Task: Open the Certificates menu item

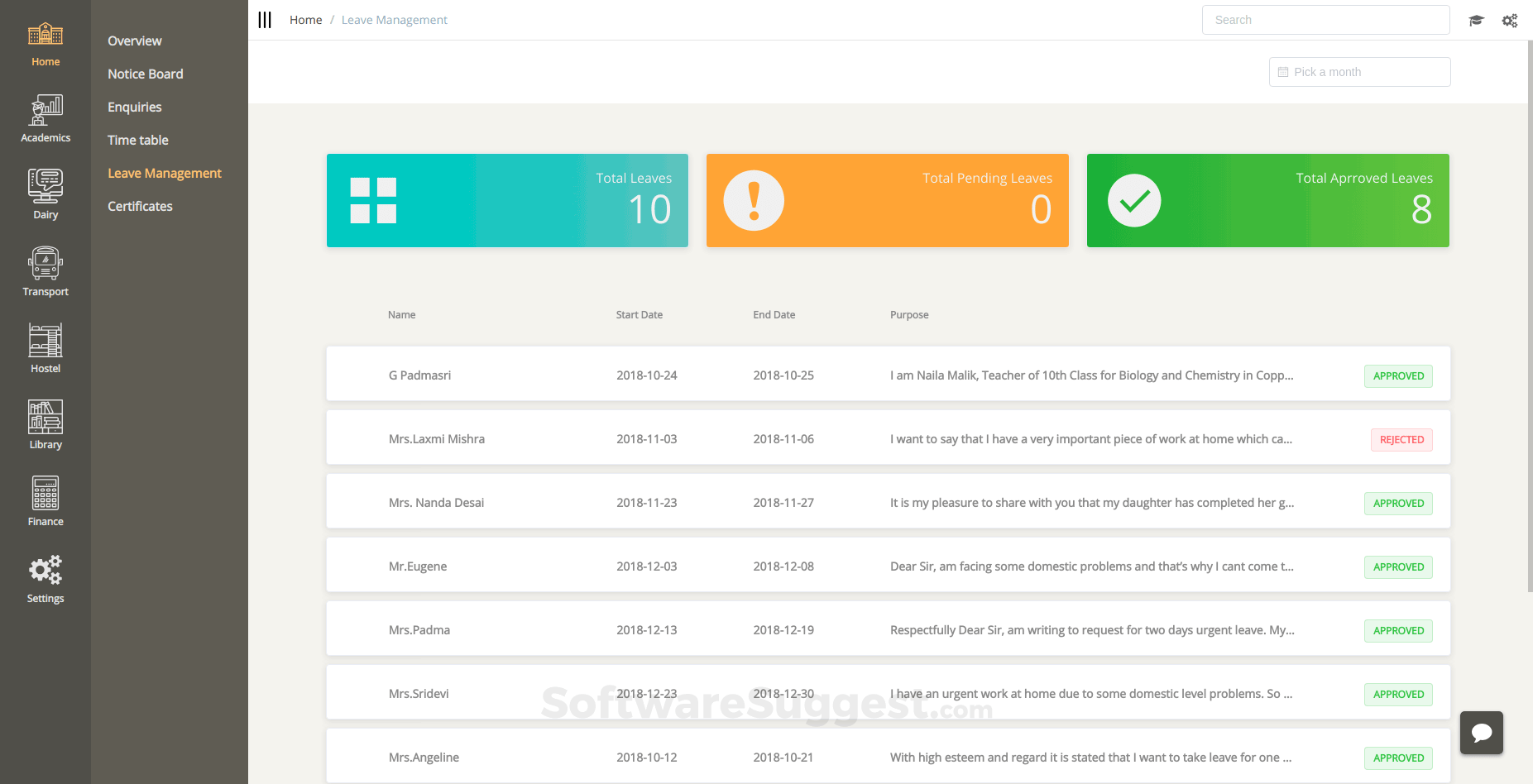Action: click(x=140, y=206)
